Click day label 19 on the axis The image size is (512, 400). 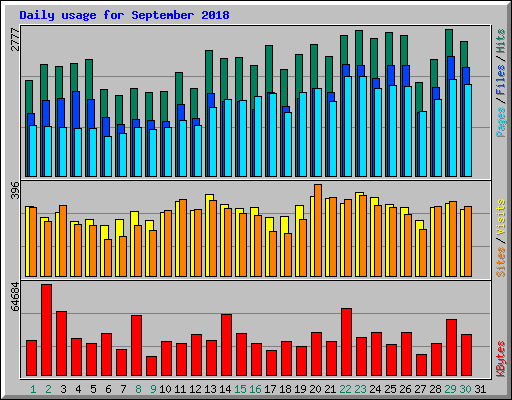click(x=300, y=389)
